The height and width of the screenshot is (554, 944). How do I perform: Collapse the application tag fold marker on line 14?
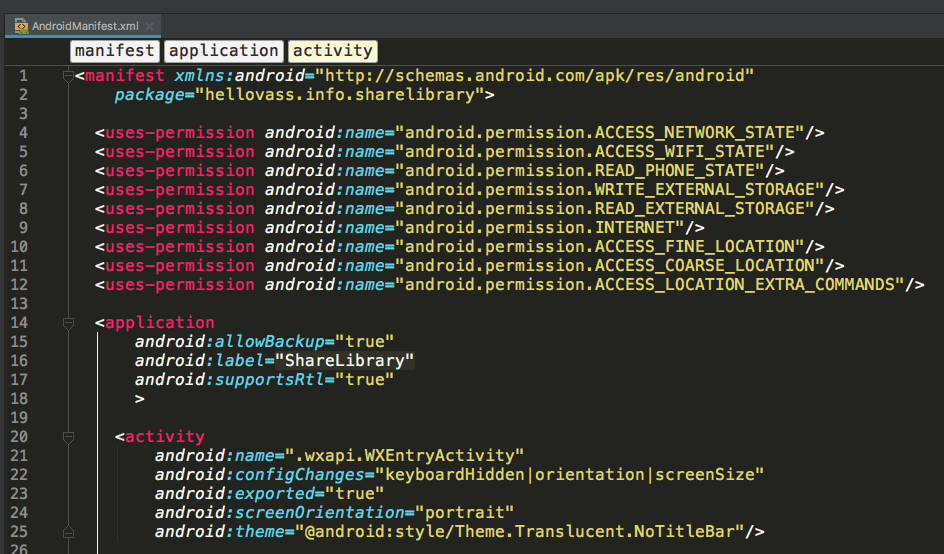(x=68, y=323)
